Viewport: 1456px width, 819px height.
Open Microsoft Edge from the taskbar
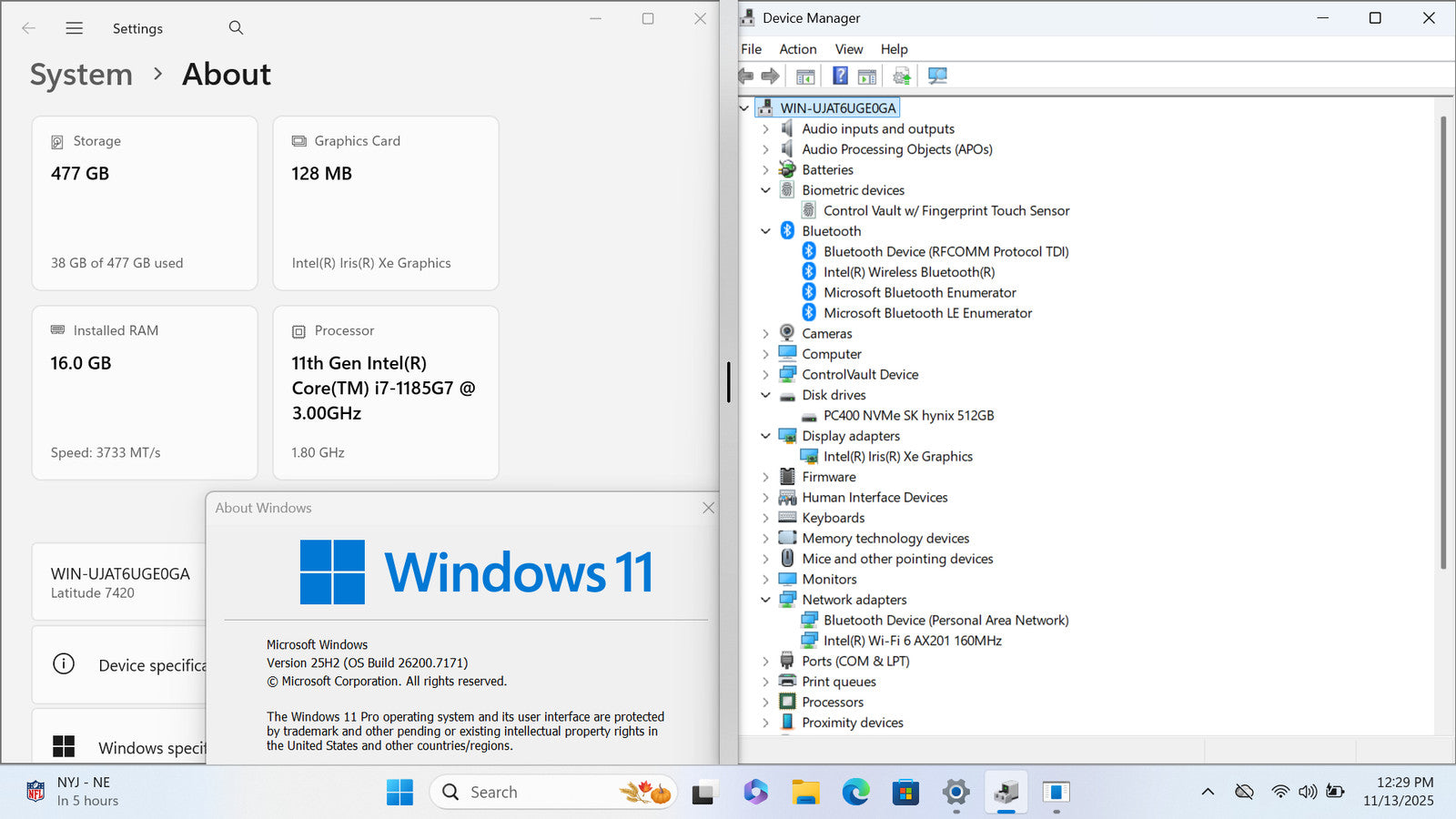coord(855,793)
